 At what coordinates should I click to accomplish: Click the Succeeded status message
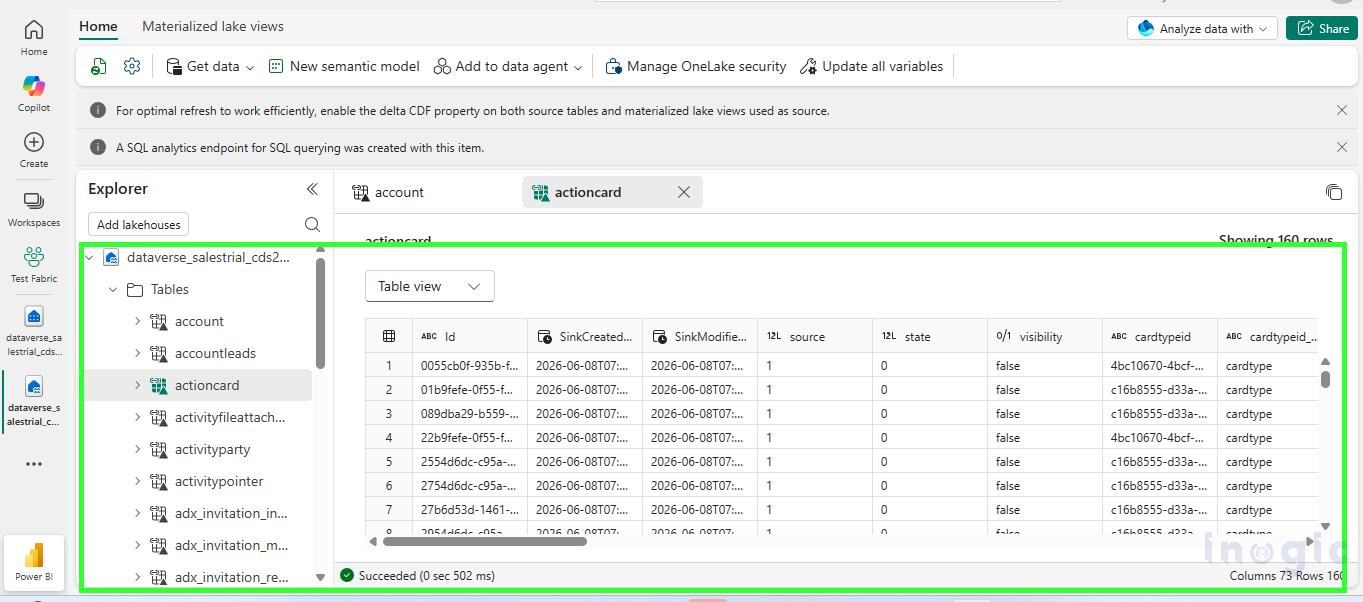[x=417, y=575]
